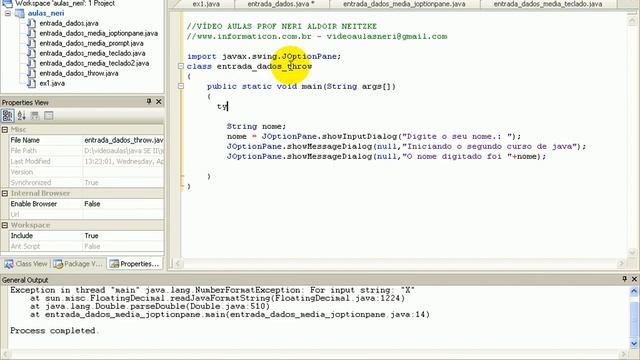Click the file icon beside entrada_dados_media_joptionpane.java

pos(31,33)
